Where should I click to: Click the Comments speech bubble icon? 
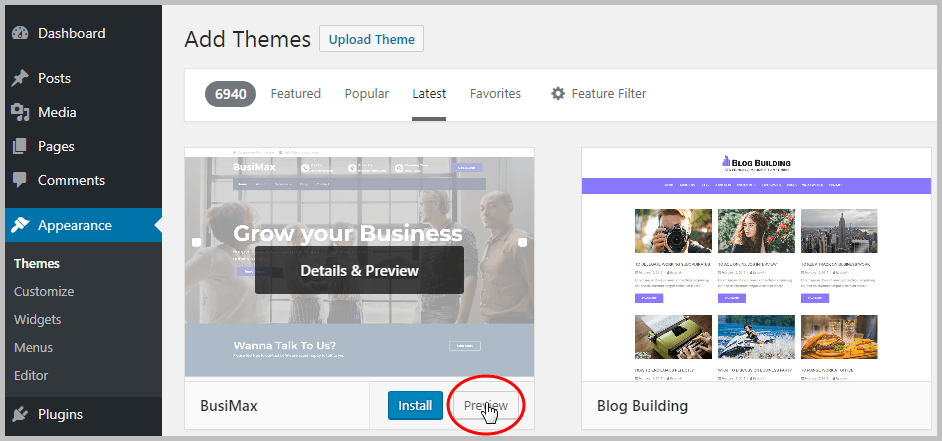coord(20,181)
